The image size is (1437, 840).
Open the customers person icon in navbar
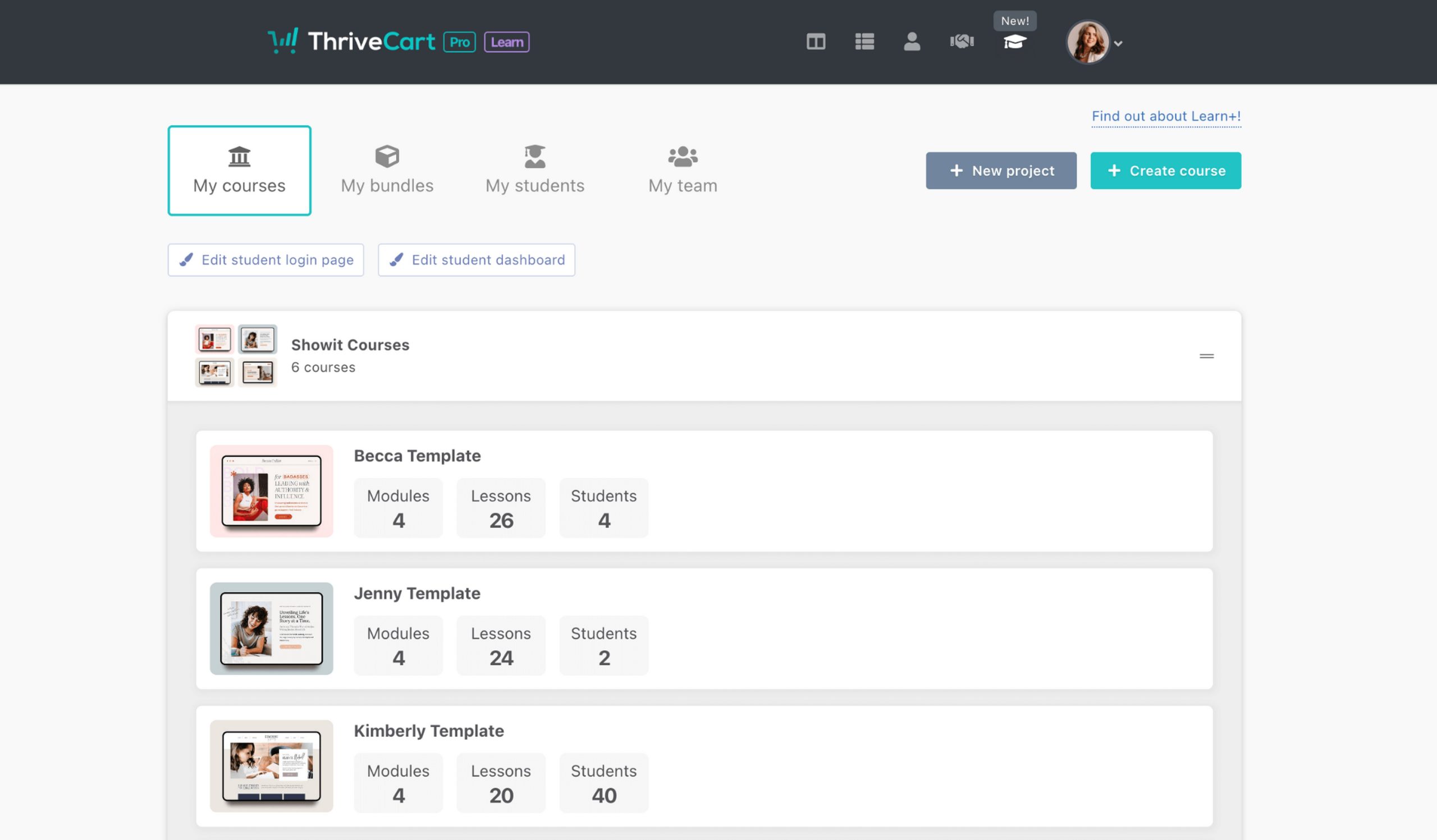(912, 42)
